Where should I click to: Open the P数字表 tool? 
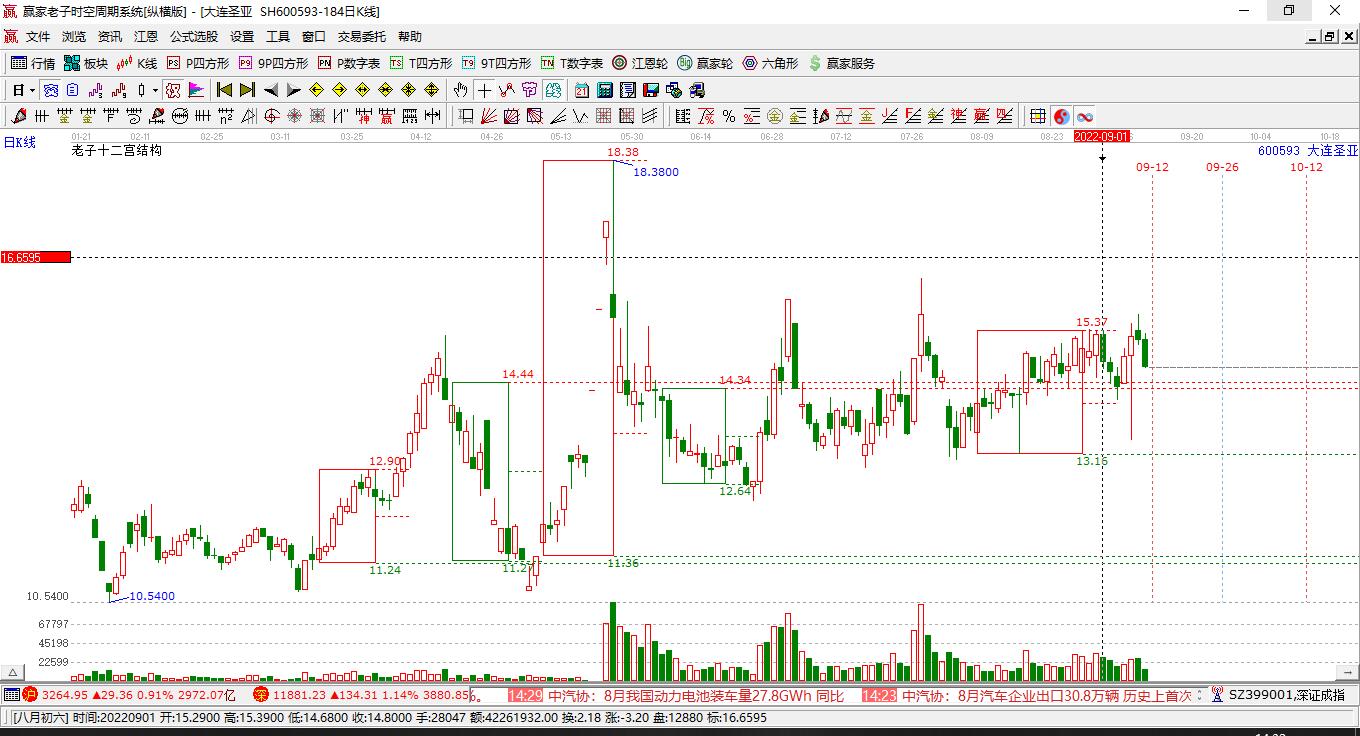coord(349,63)
